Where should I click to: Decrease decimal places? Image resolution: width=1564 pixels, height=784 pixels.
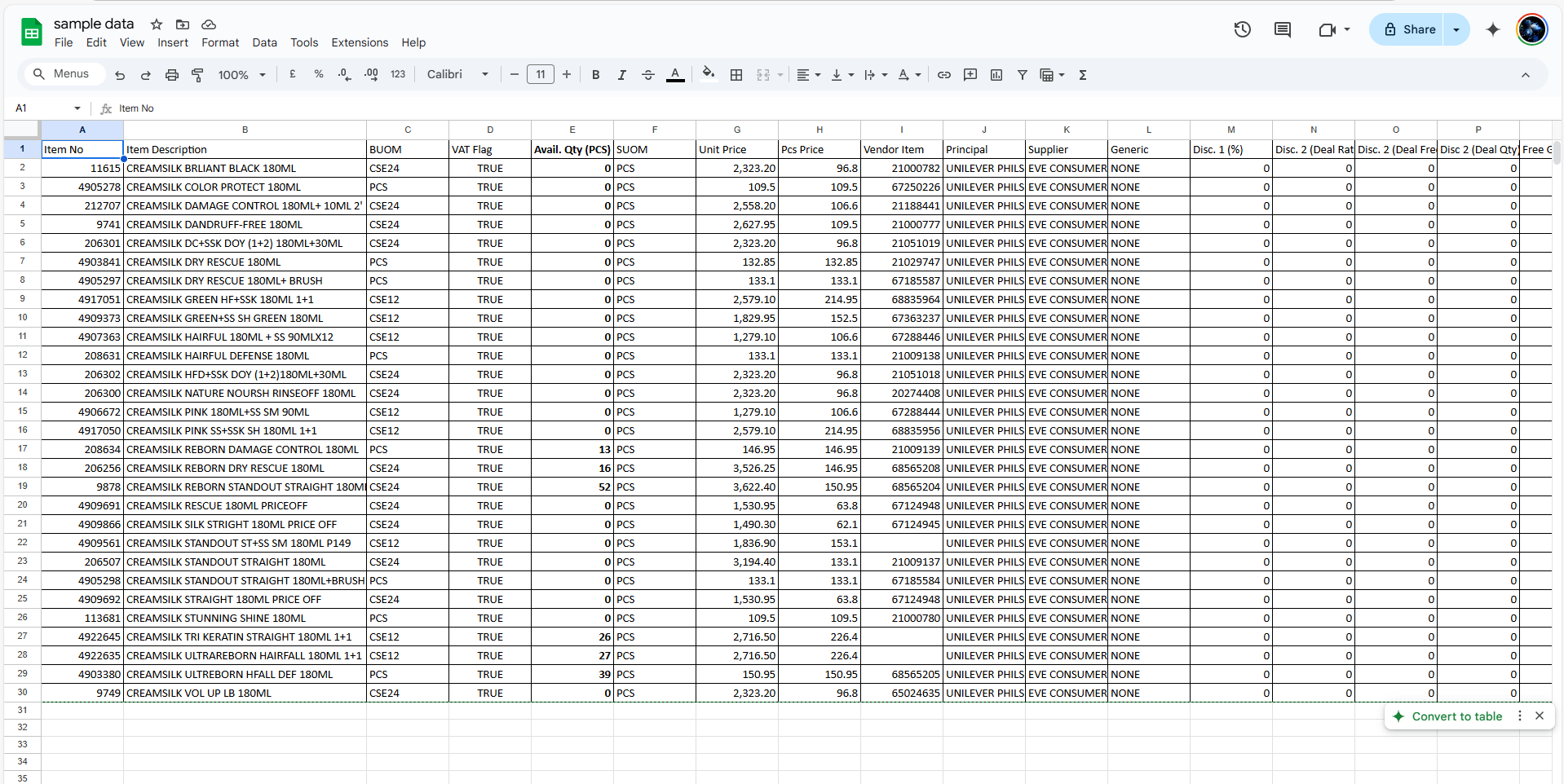pos(345,74)
